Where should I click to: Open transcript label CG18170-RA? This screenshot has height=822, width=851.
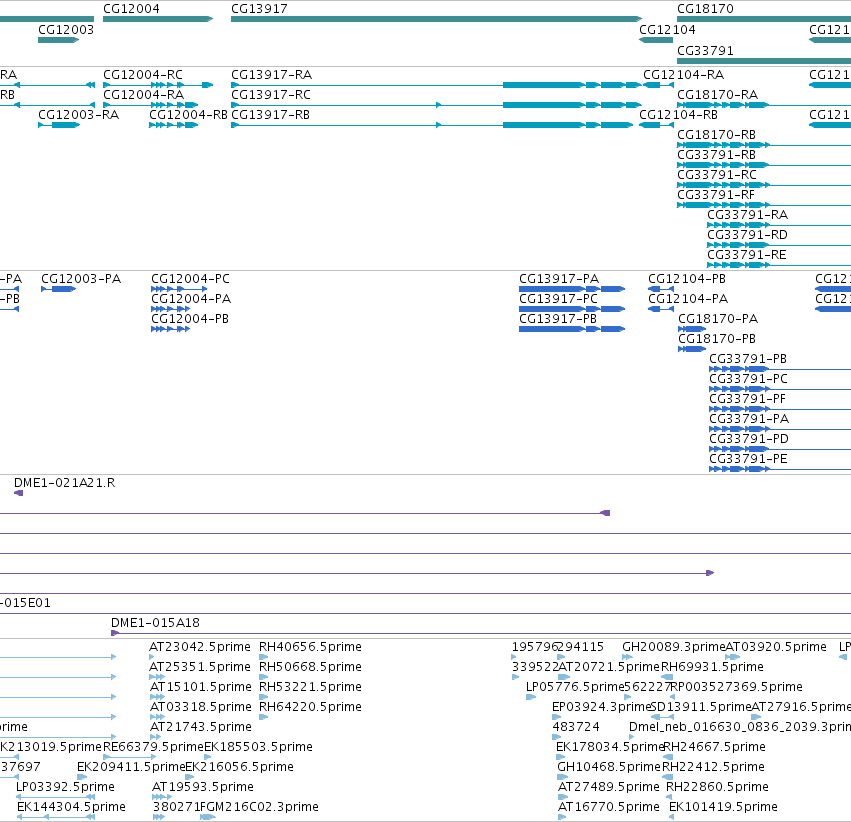(717, 95)
